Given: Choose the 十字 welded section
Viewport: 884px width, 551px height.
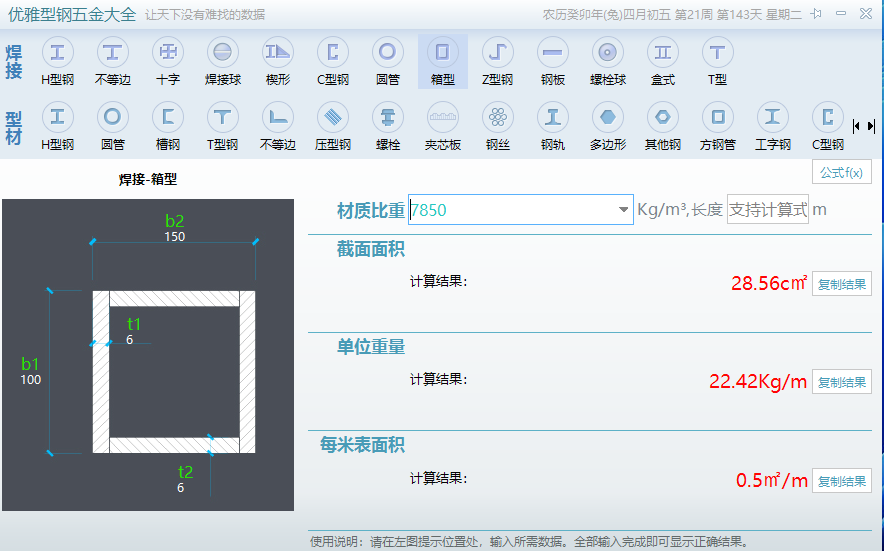Looking at the screenshot, I should [168, 61].
